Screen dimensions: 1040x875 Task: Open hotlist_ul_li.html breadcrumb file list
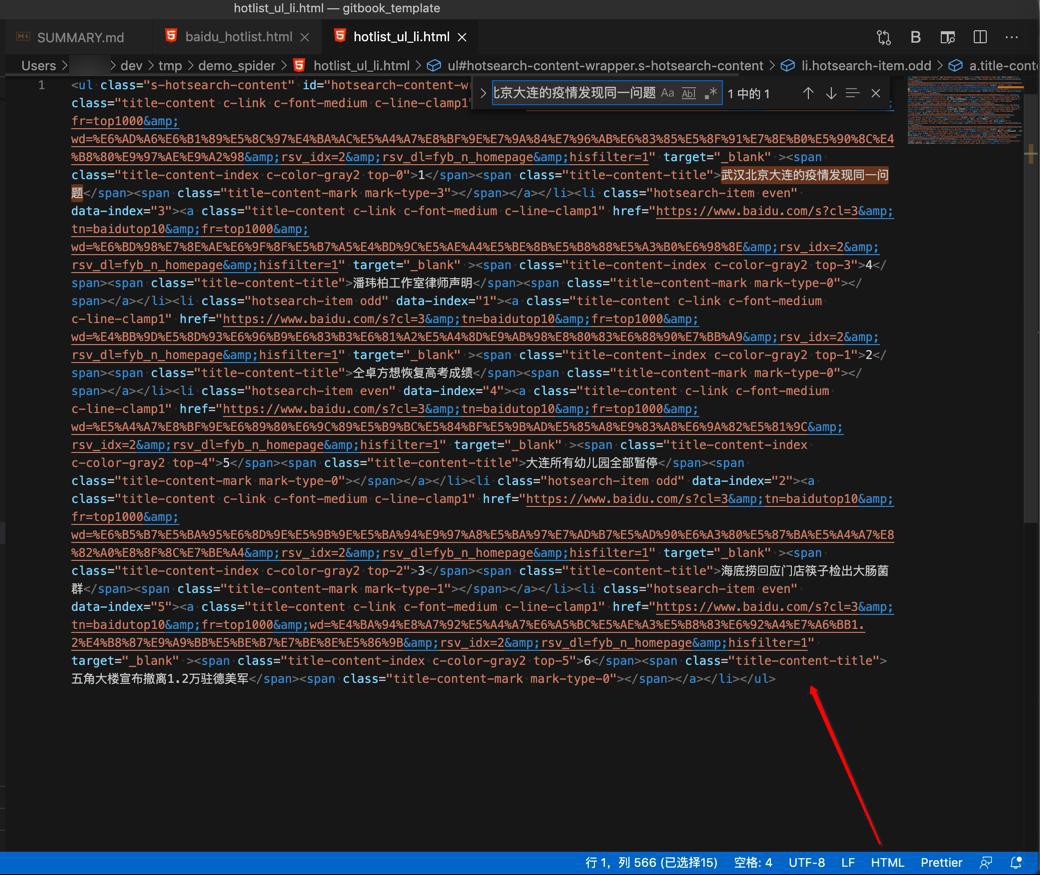coord(361,66)
